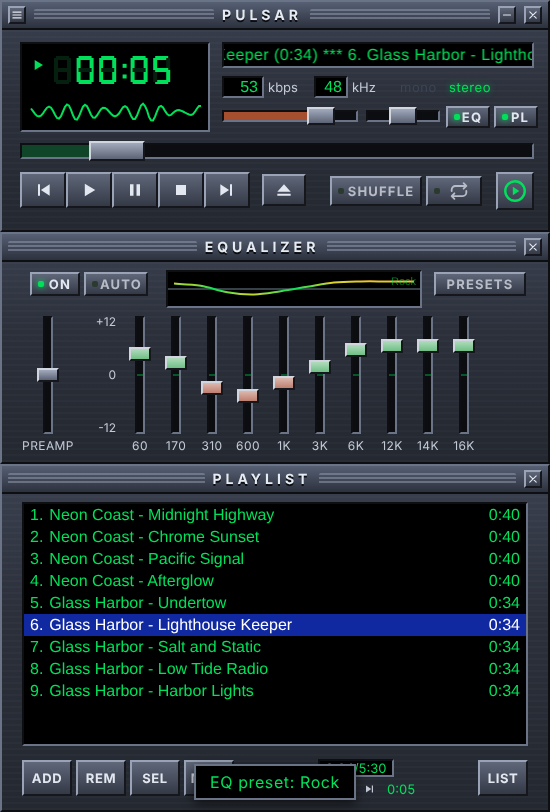Screen dimensions: 550x812
Task: Click the elapsed time display 00:05
Action: click(x=123, y=70)
